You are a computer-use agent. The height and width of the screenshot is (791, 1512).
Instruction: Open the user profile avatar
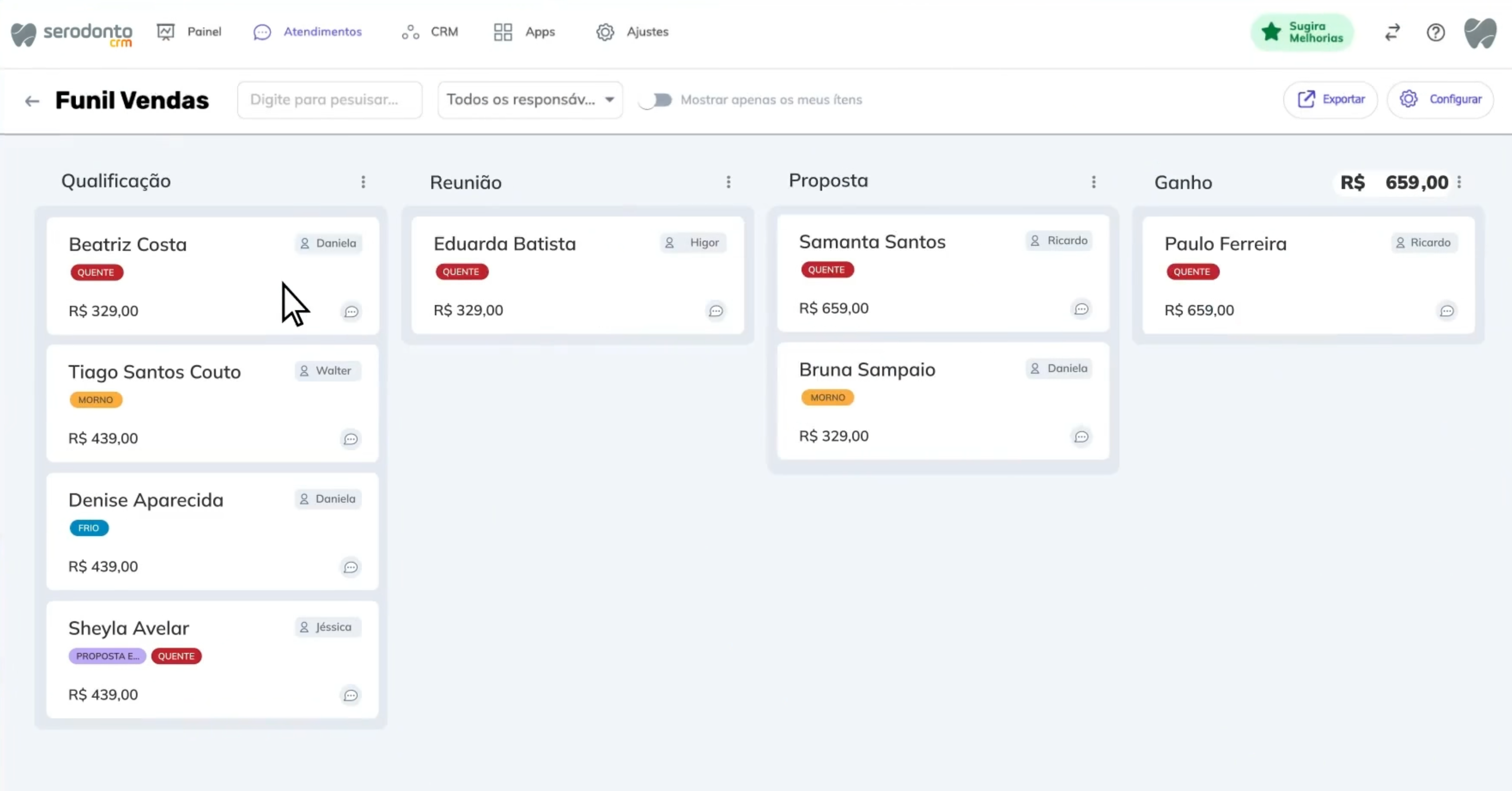(x=1481, y=33)
